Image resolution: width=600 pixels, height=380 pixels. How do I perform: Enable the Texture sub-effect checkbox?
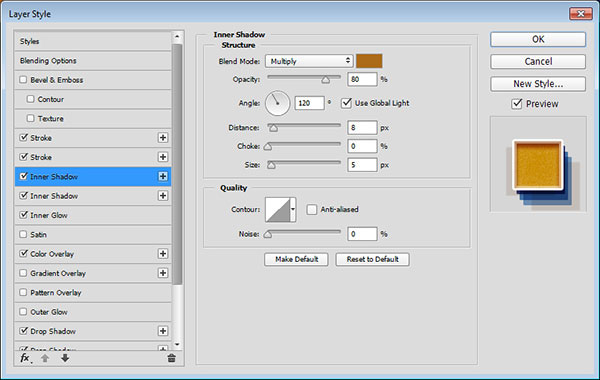(x=31, y=118)
